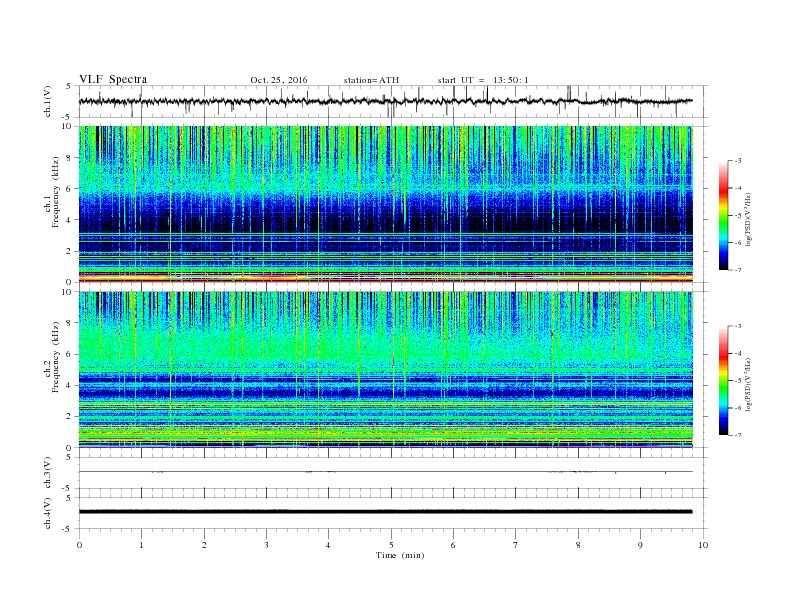Click the "ch.1(V)" axis label
Image resolution: width=792 pixels, height=612 pixels.
pyautogui.click(x=48, y=103)
